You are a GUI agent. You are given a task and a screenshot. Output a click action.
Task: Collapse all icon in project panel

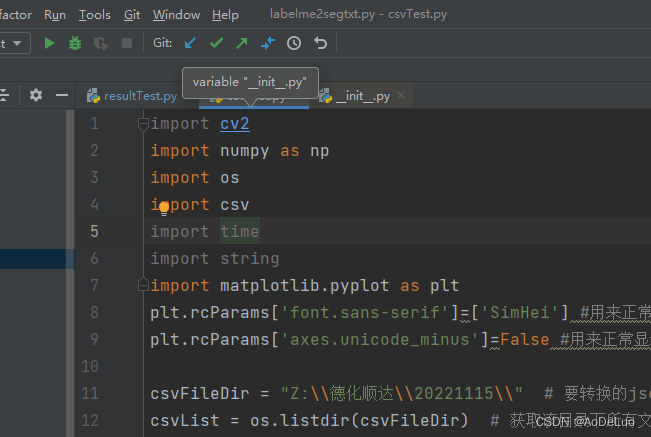pyautogui.click(x=4, y=95)
